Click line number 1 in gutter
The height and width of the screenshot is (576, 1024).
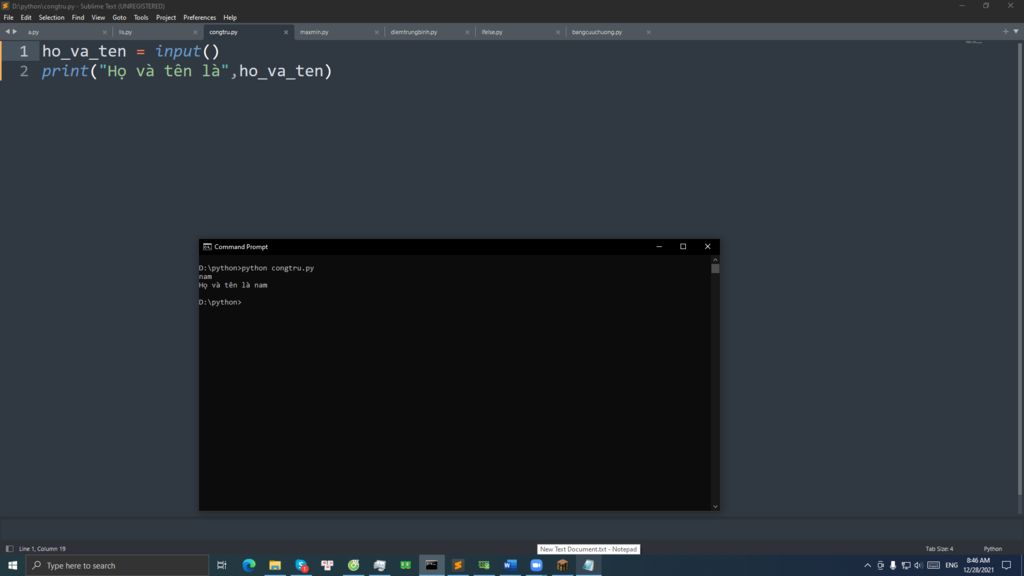click(24, 51)
